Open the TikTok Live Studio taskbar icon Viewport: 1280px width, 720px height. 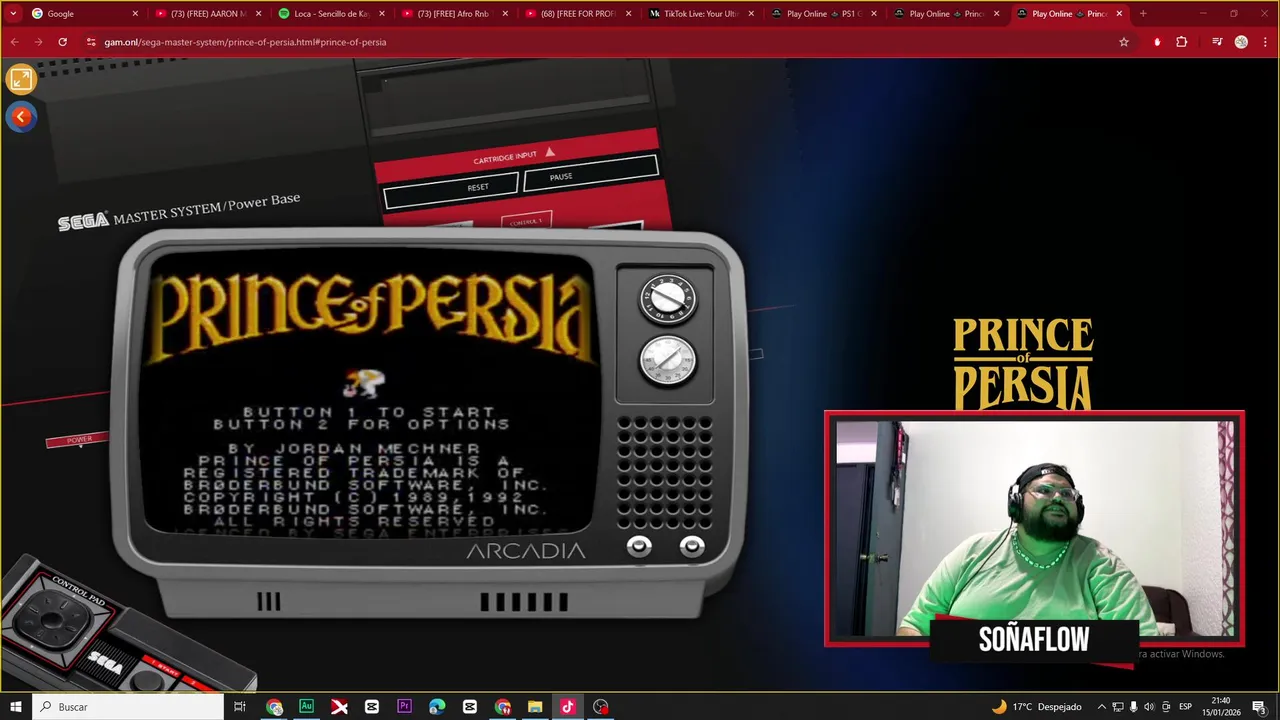tap(567, 707)
